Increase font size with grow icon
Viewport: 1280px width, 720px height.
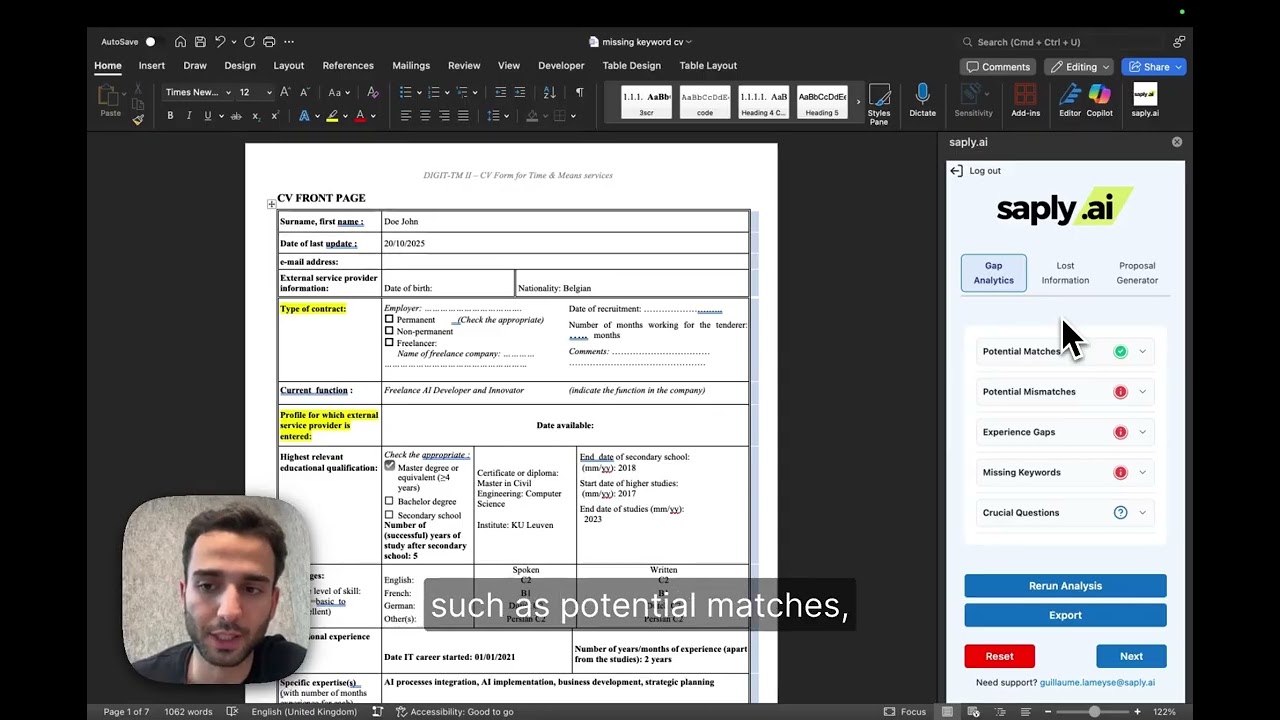click(285, 92)
